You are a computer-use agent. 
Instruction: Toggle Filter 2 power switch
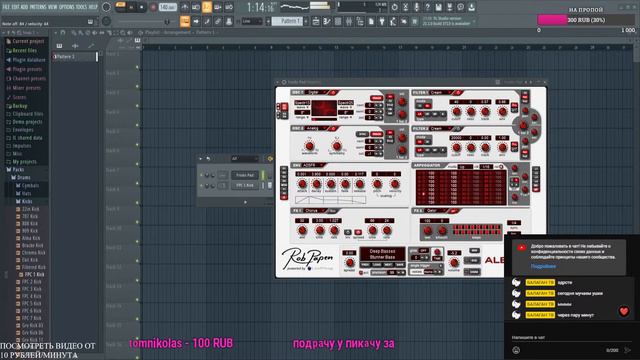coord(458,129)
